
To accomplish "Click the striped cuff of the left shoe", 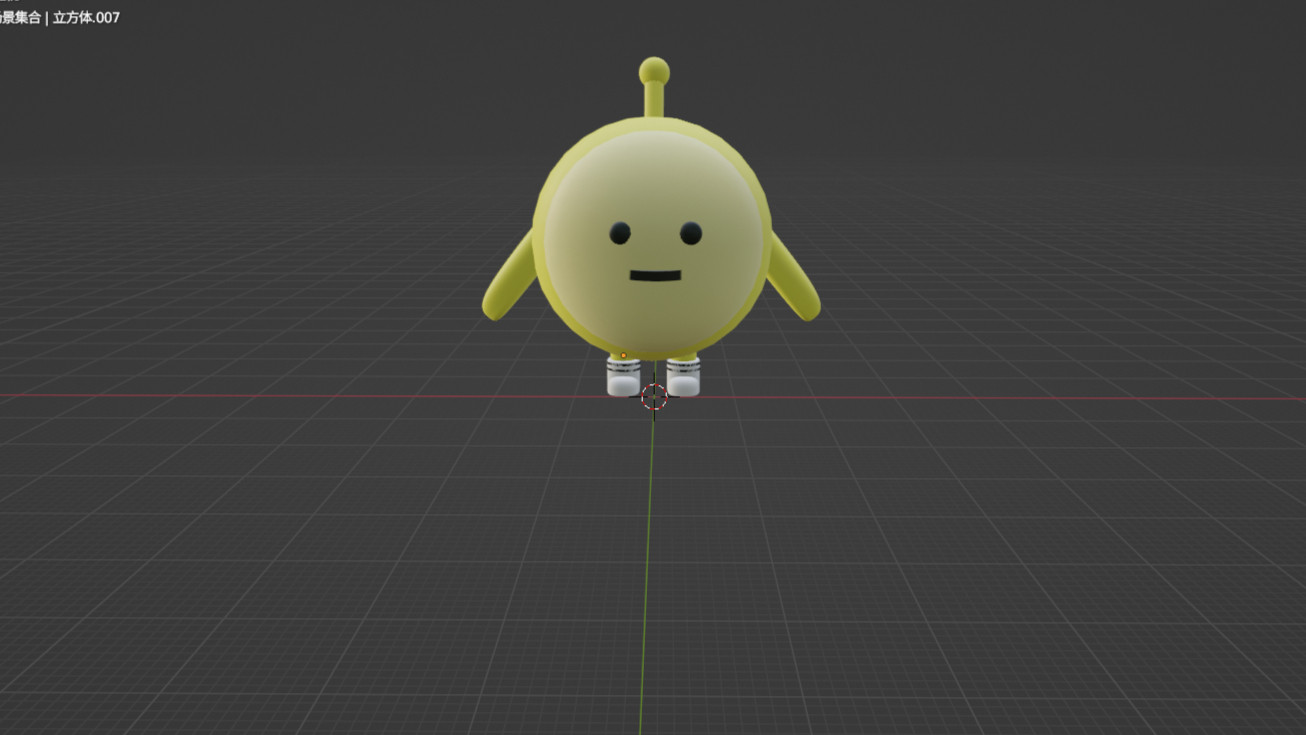I will [623, 366].
